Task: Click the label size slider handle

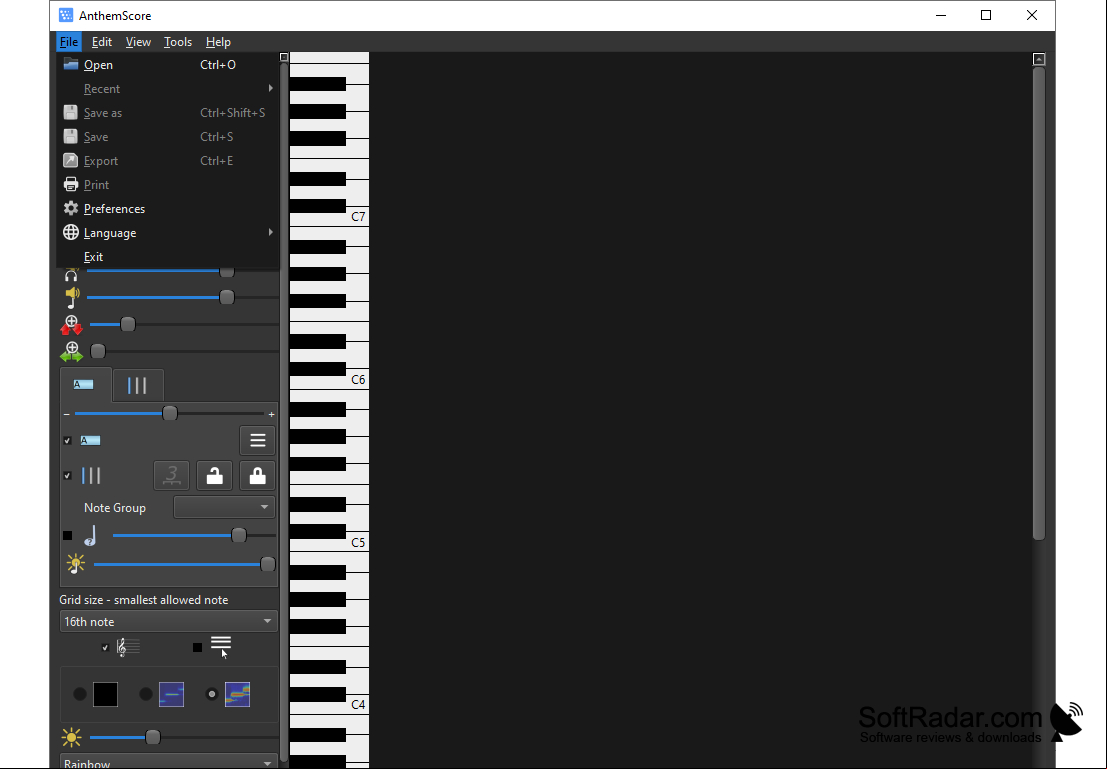Action: (169, 414)
